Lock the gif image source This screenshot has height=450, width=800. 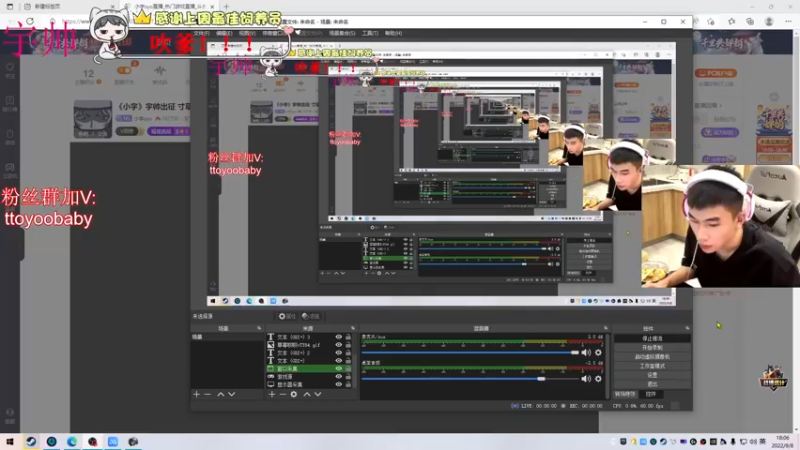[x=348, y=345]
